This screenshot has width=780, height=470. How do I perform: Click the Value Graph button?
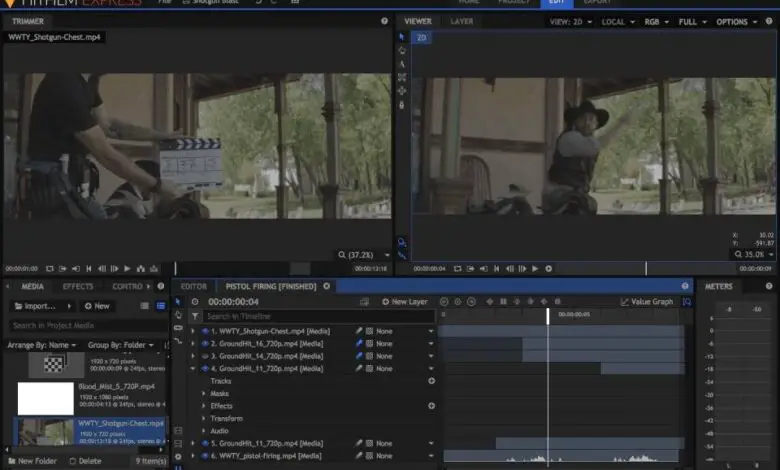(x=647, y=302)
